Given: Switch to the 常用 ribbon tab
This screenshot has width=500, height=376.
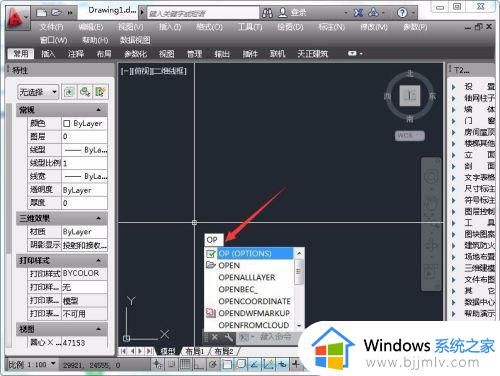Looking at the screenshot, I should (21, 54).
